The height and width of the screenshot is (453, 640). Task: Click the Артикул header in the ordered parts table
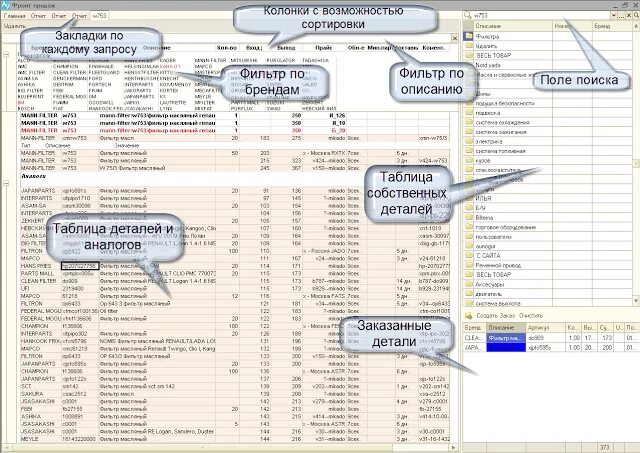tap(545, 327)
